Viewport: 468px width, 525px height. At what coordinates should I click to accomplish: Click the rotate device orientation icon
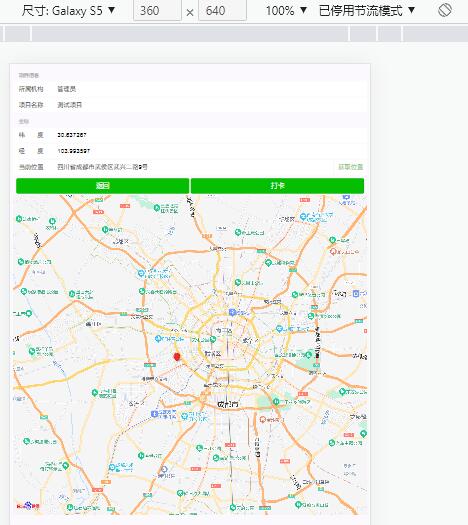[445, 10]
